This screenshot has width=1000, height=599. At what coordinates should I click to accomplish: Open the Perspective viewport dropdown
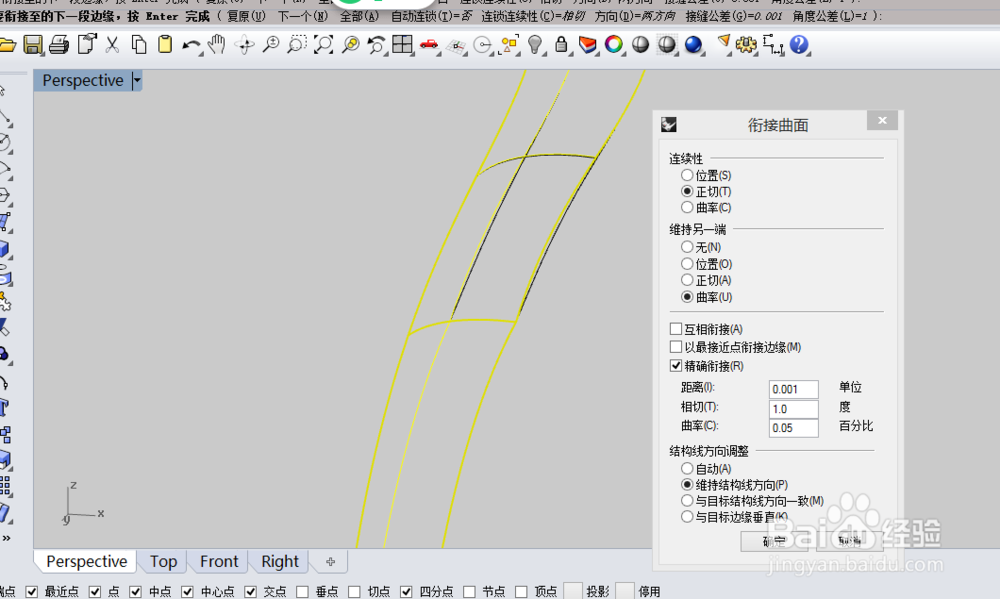click(x=137, y=80)
